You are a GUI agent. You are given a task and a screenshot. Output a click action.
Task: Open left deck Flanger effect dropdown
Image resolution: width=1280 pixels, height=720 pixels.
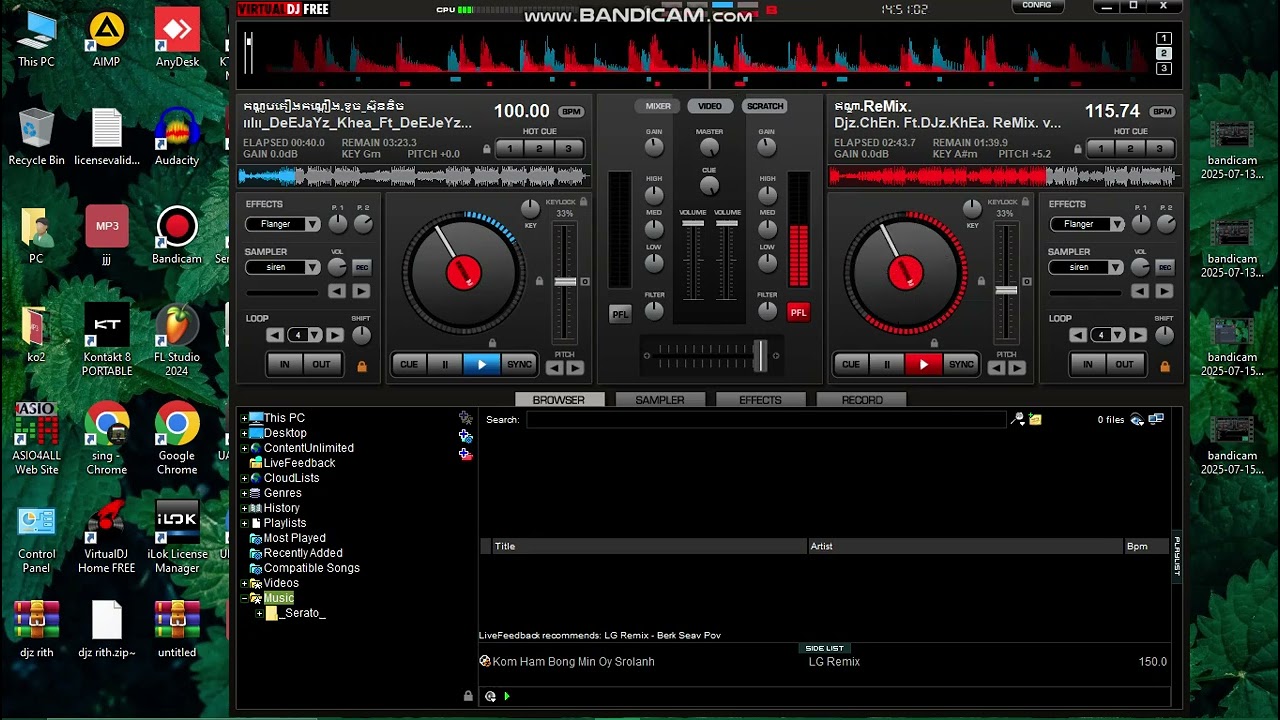pyautogui.click(x=283, y=224)
